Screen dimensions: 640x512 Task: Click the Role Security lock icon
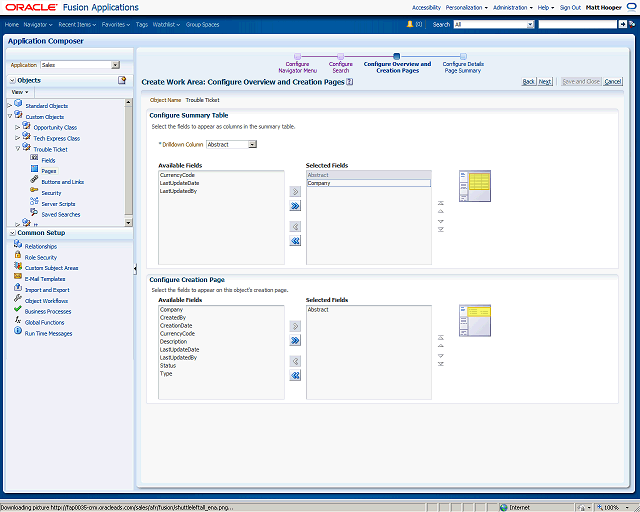point(18,255)
